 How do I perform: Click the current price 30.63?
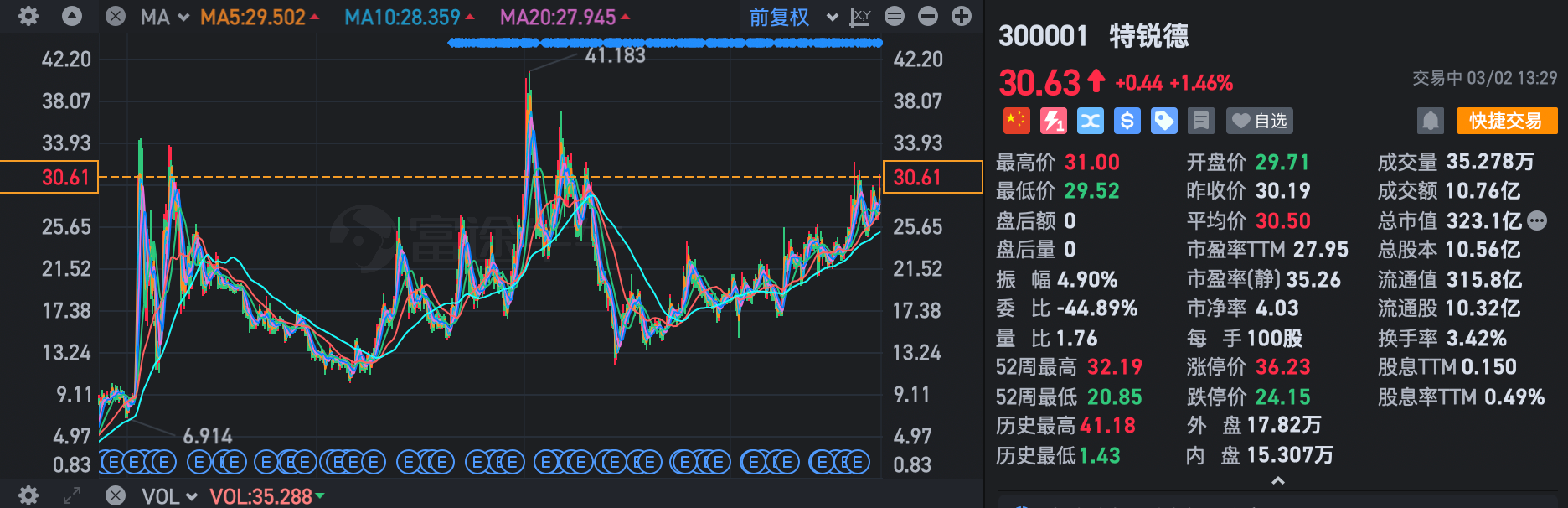tap(1040, 83)
